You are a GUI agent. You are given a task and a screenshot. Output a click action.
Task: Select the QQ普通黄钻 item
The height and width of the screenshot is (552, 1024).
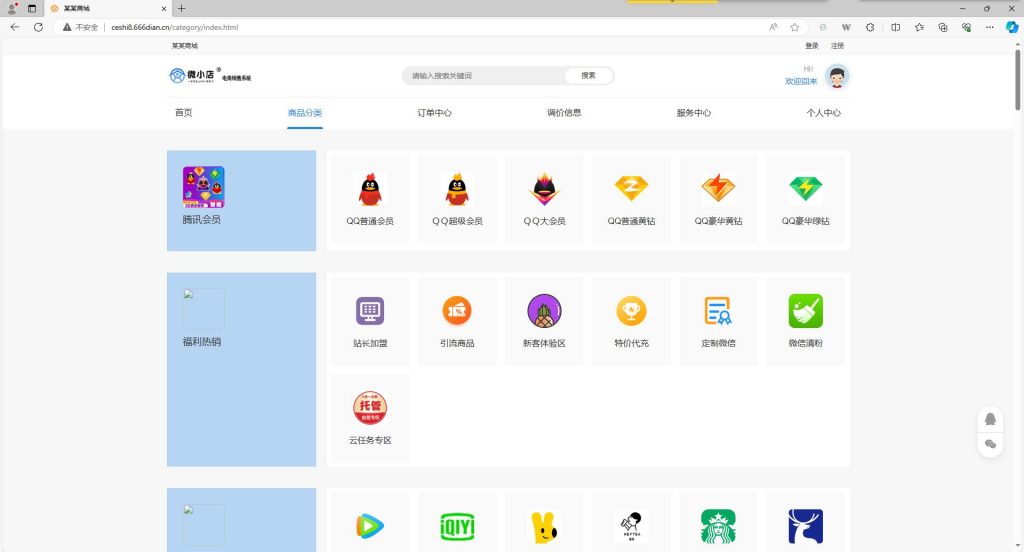[631, 199]
